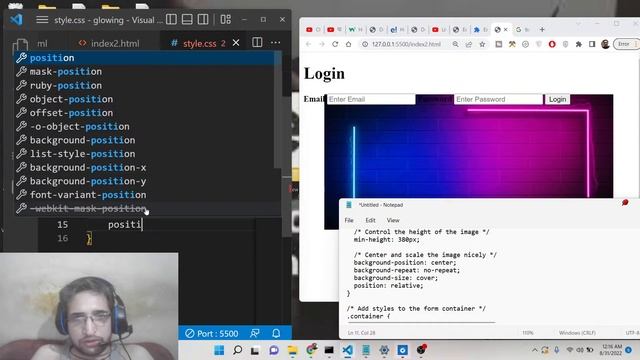
Task: Click the Enter Email field
Action: coord(371,99)
